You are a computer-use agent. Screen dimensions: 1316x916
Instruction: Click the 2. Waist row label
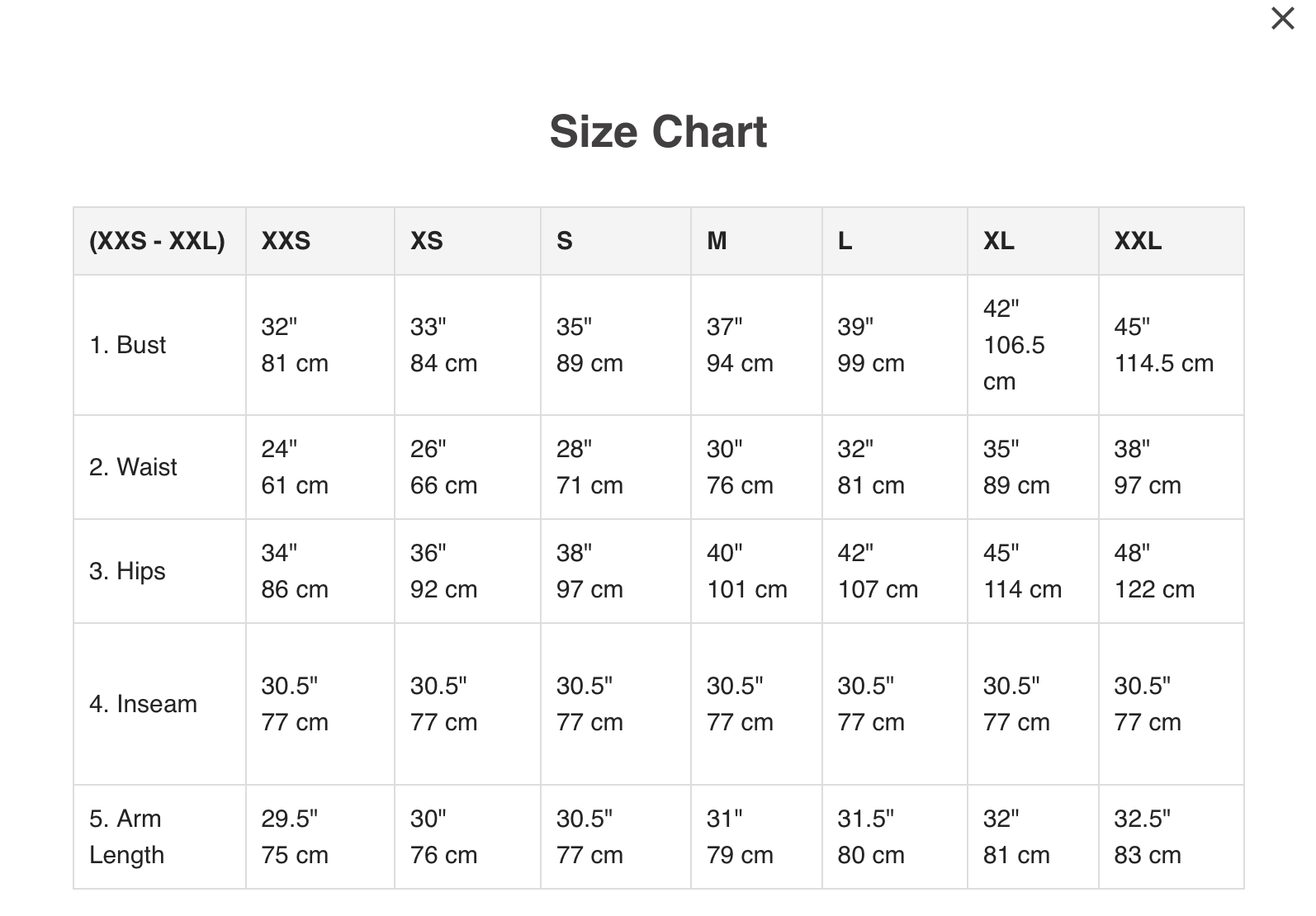point(133,467)
